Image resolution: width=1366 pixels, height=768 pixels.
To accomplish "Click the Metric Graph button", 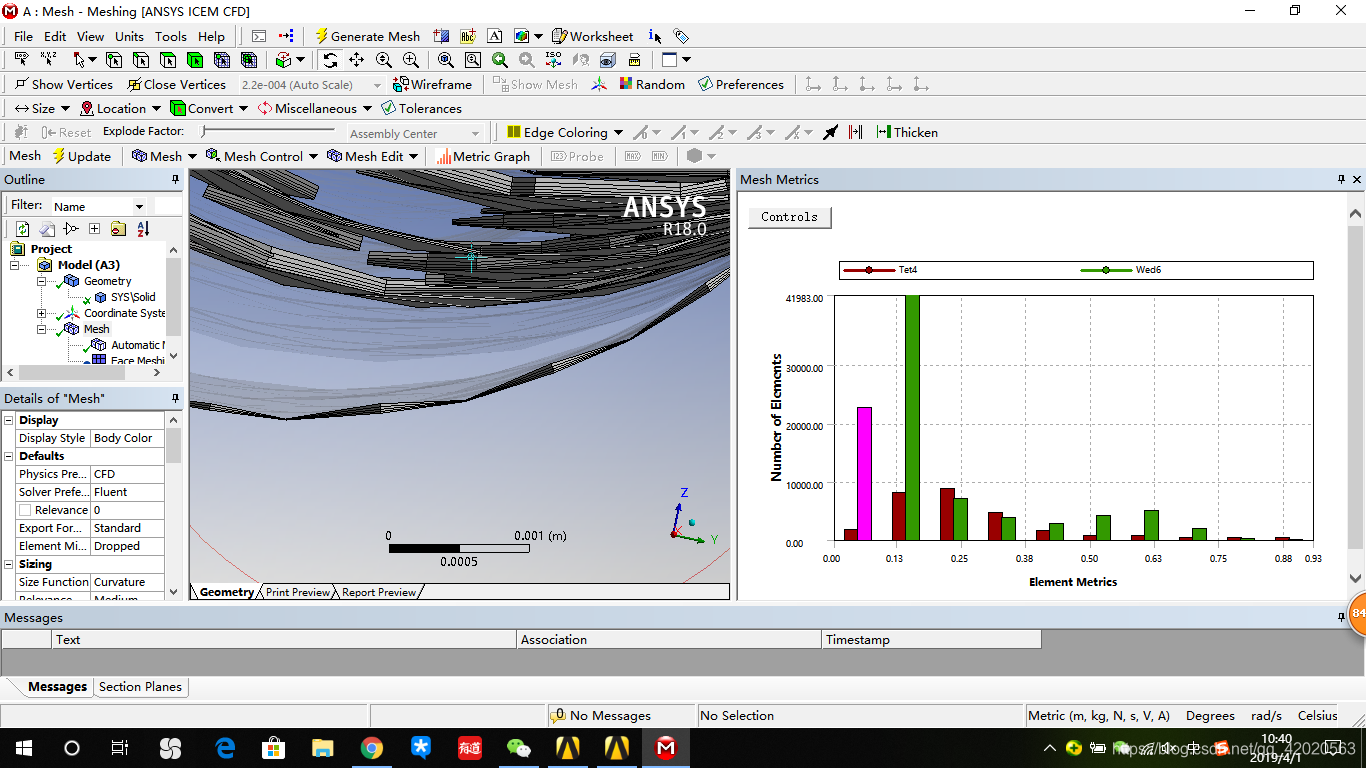I will point(483,156).
